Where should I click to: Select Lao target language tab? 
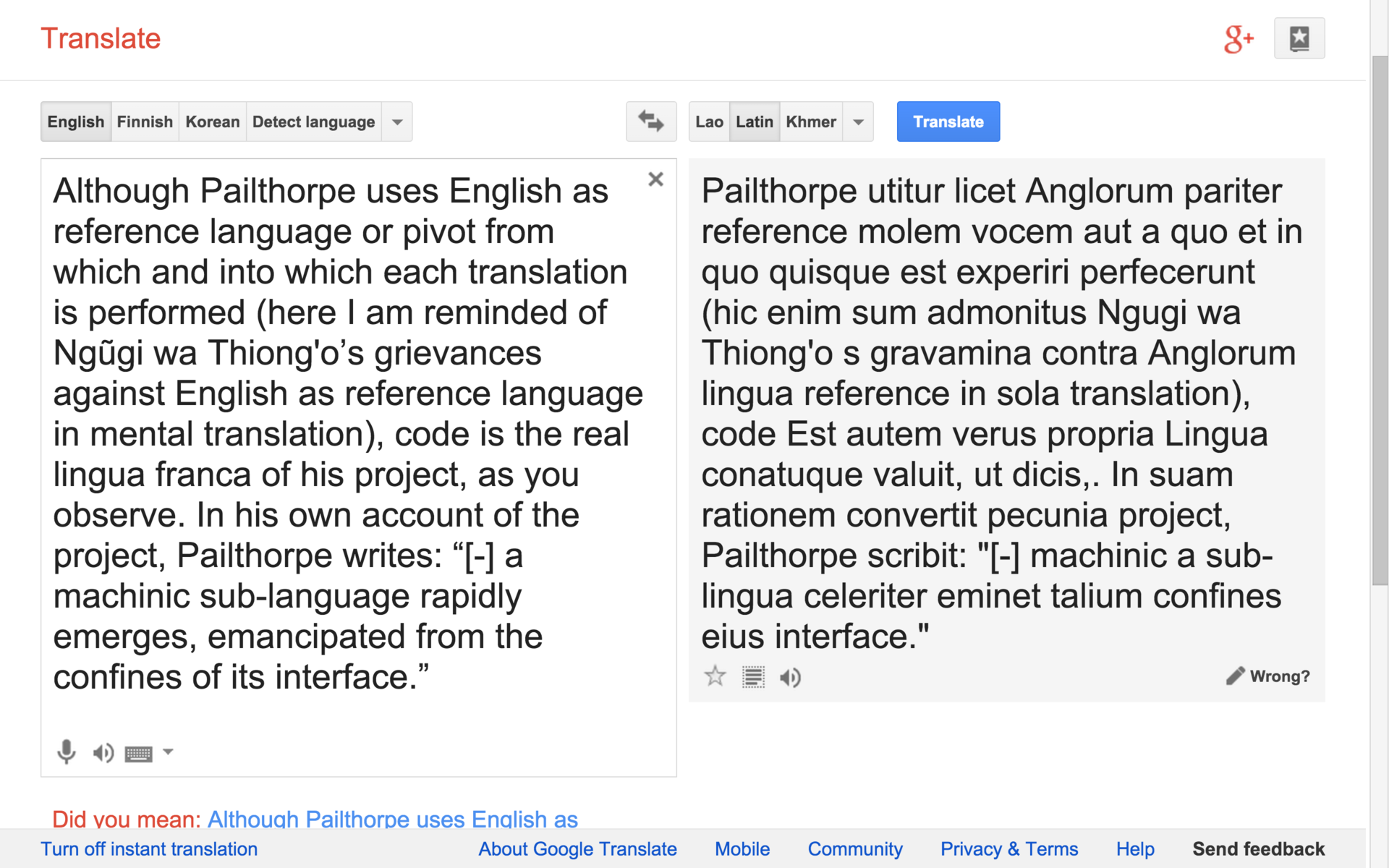[x=709, y=122]
